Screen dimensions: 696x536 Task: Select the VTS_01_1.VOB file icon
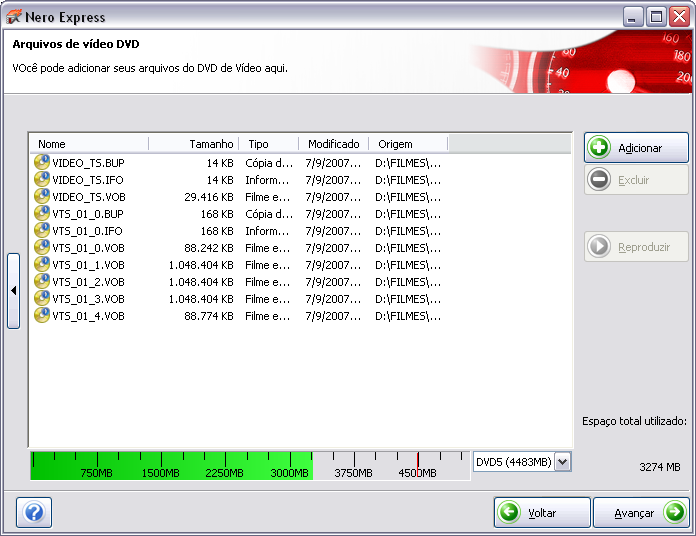pyautogui.click(x=42, y=264)
